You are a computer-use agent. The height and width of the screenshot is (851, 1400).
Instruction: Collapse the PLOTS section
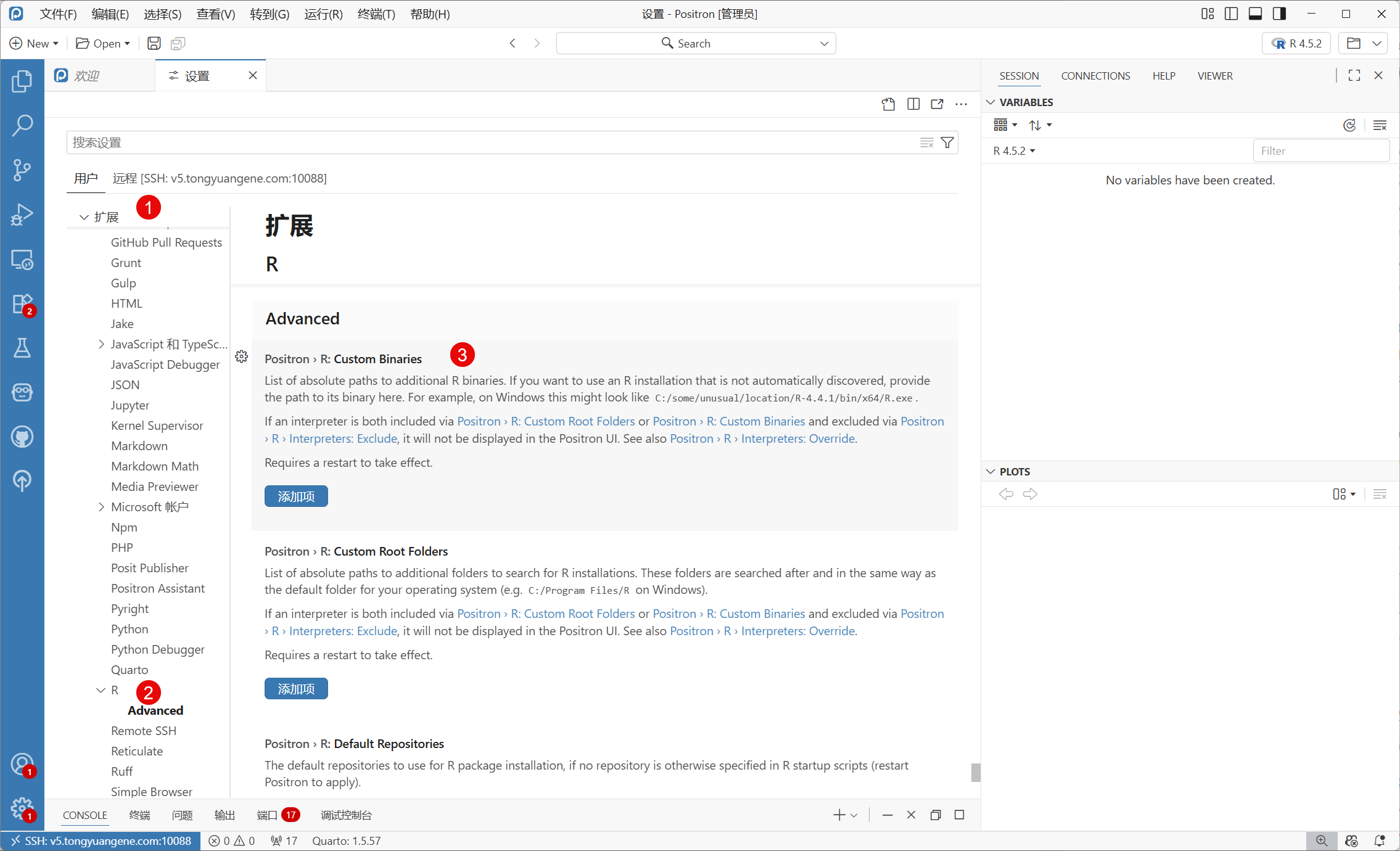pyautogui.click(x=990, y=472)
